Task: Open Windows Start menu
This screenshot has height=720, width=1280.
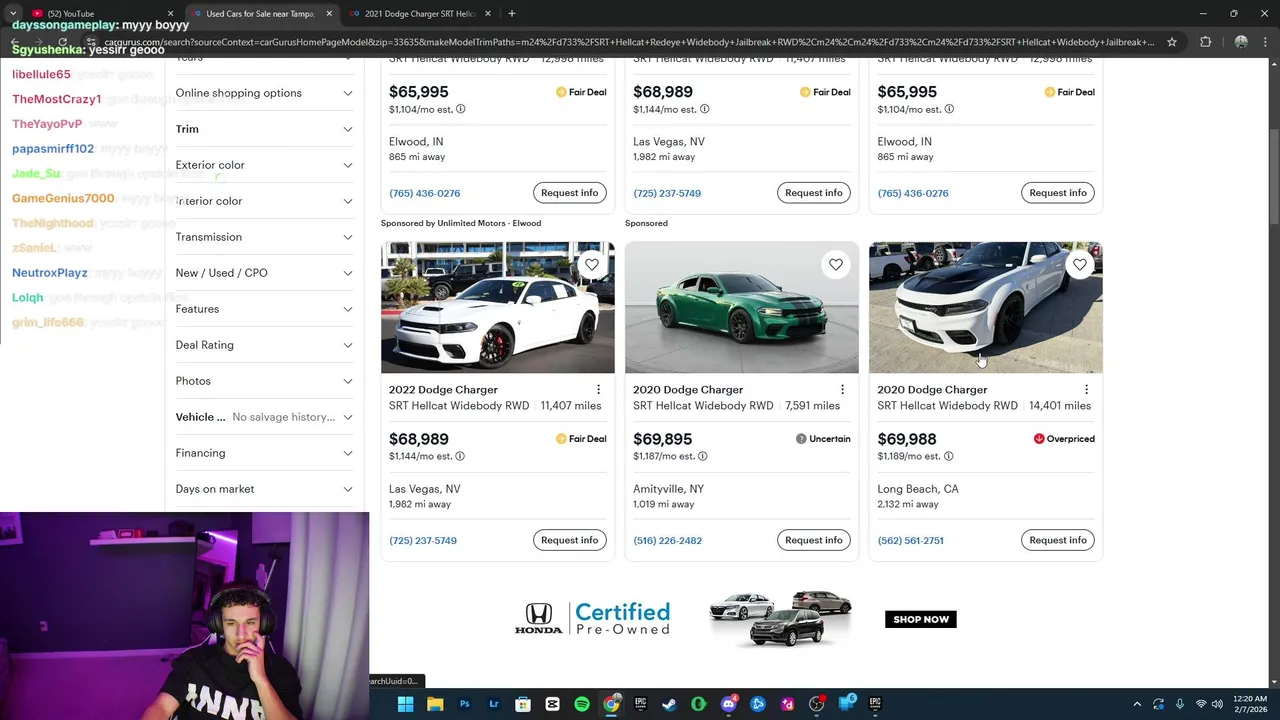Action: point(405,704)
